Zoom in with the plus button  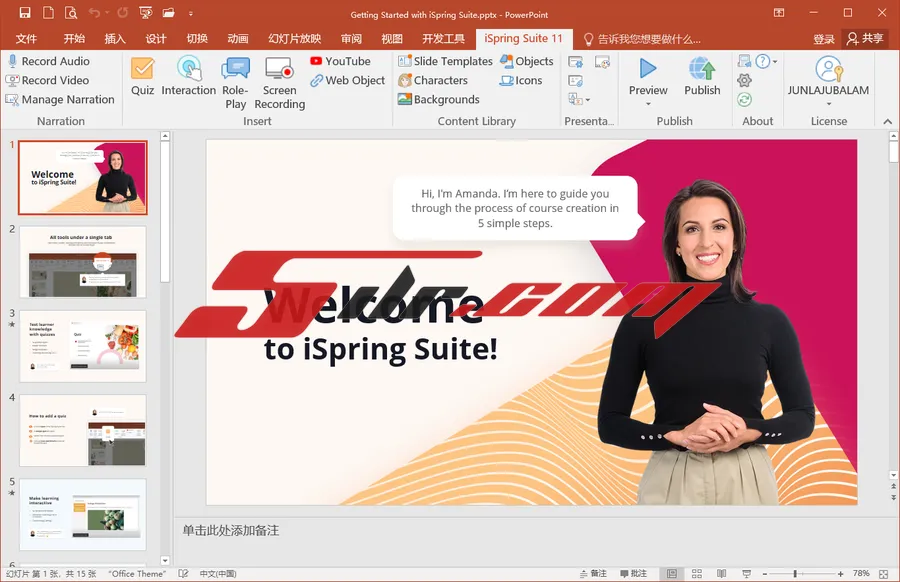point(840,573)
